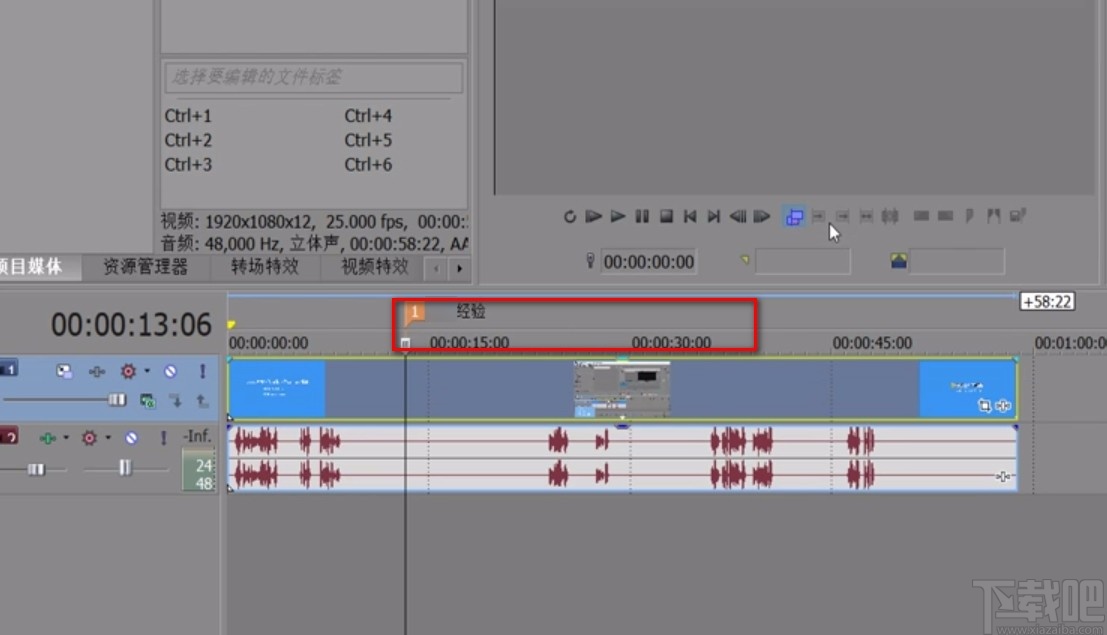Click the single marker flag icon in the trimmer
The width and height of the screenshot is (1107, 635).
click(969, 216)
